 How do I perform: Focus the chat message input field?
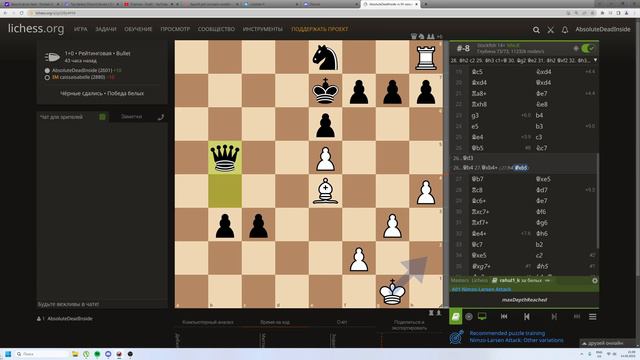click(102, 304)
